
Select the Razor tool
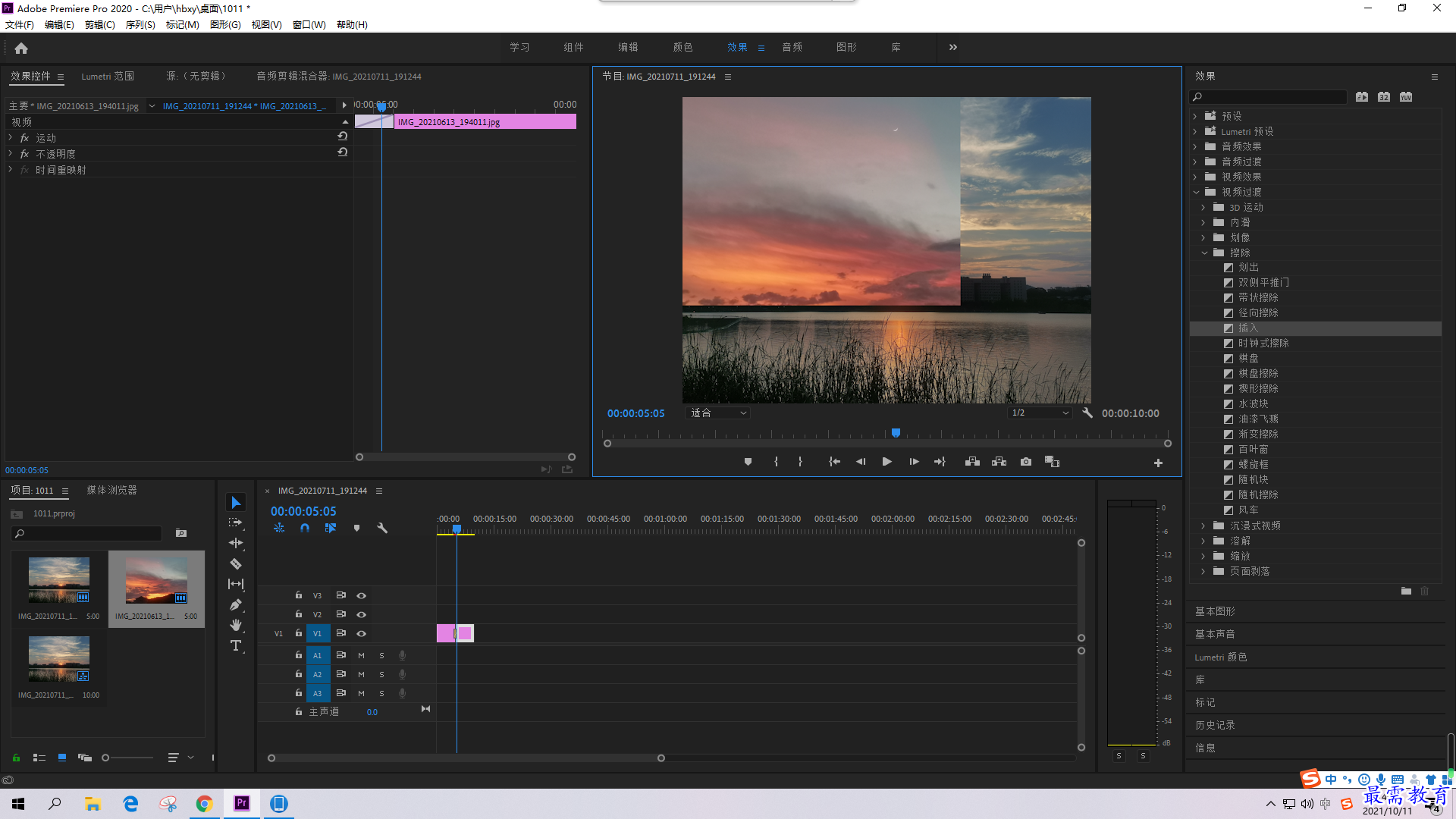pos(236,563)
